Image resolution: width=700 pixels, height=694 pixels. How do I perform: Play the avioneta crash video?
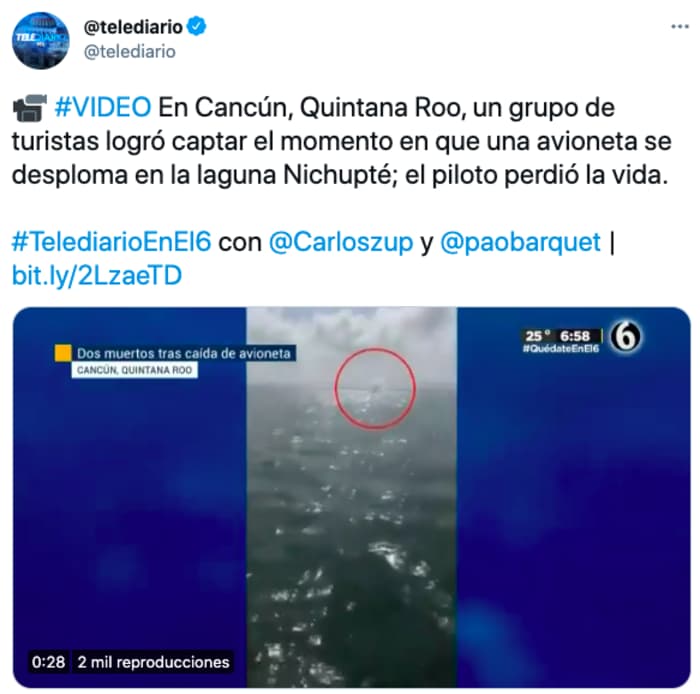[x=351, y=497]
